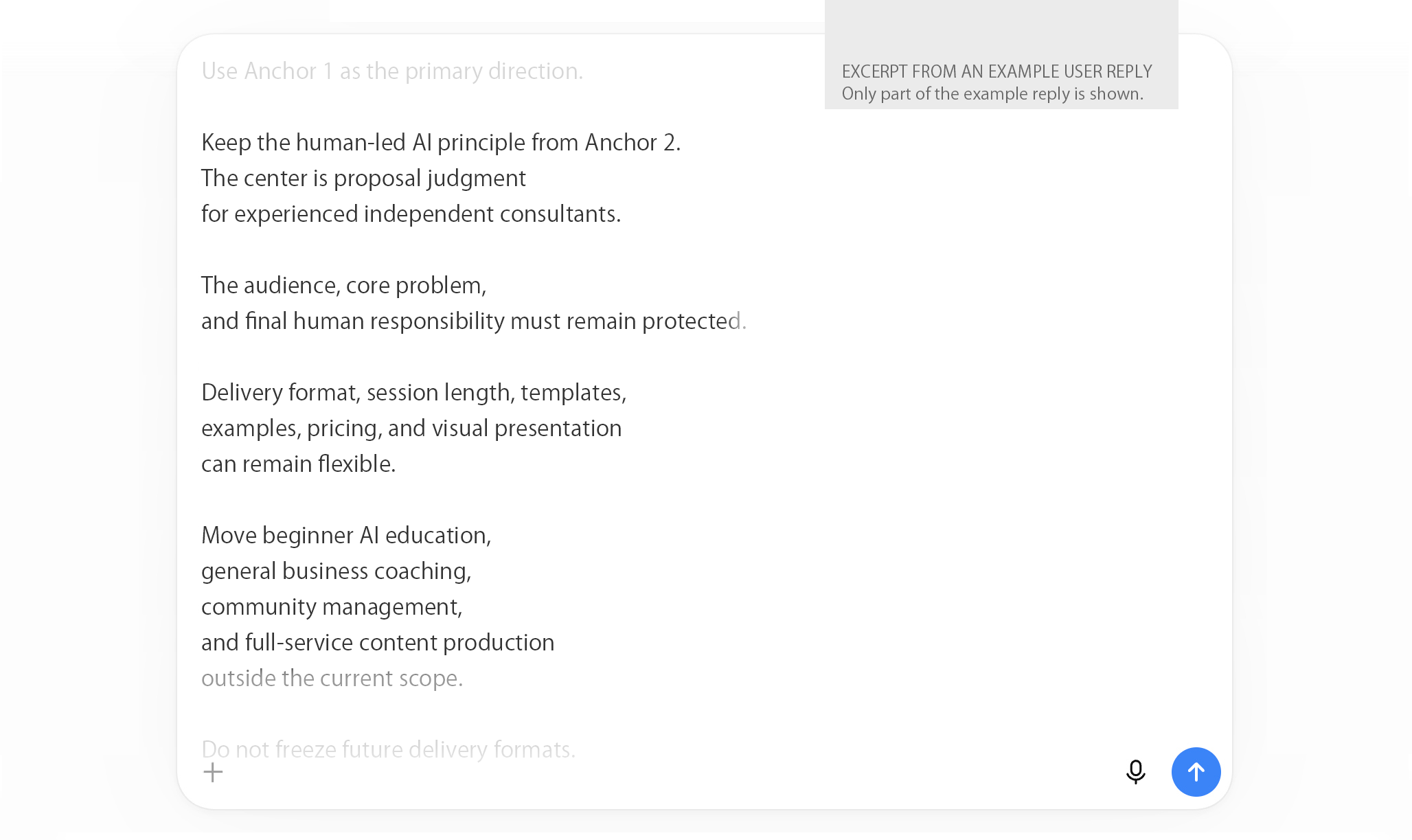Click 'Move beginner AI education,' line
The height and width of the screenshot is (840, 1412).
pyautogui.click(x=346, y=535)
